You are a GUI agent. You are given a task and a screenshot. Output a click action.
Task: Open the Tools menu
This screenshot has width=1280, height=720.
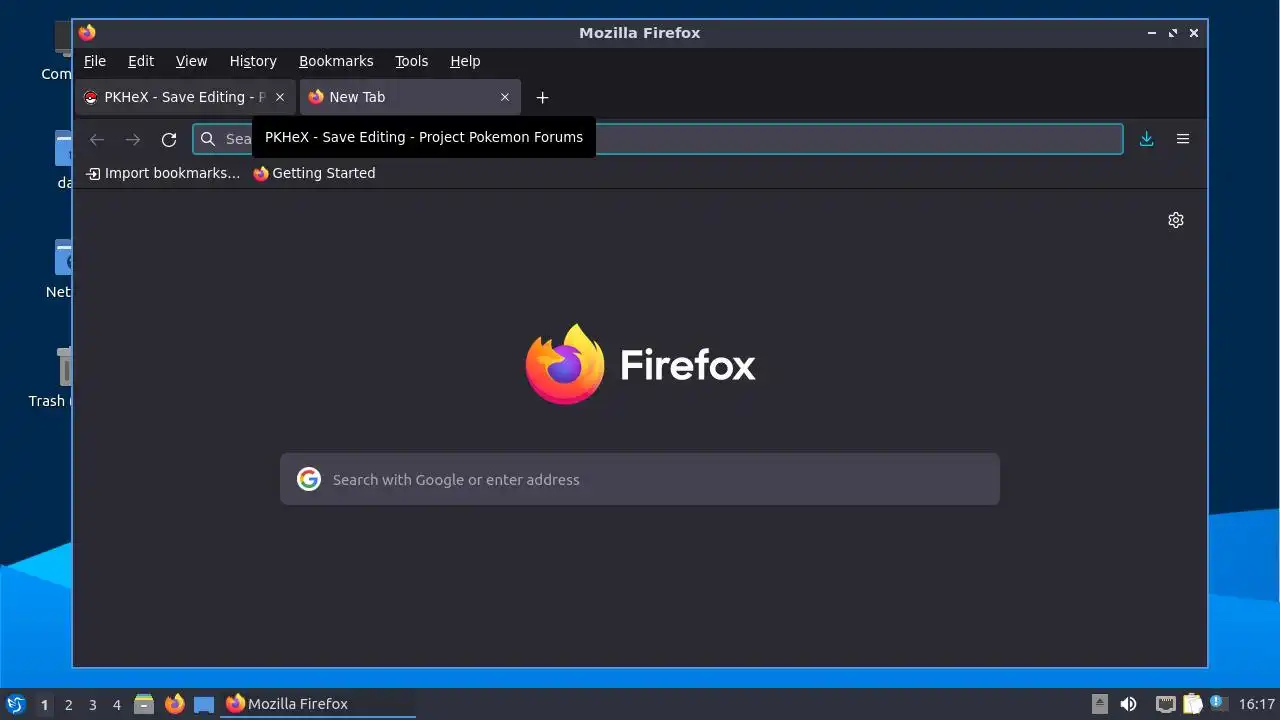click(x=411, y=61)
